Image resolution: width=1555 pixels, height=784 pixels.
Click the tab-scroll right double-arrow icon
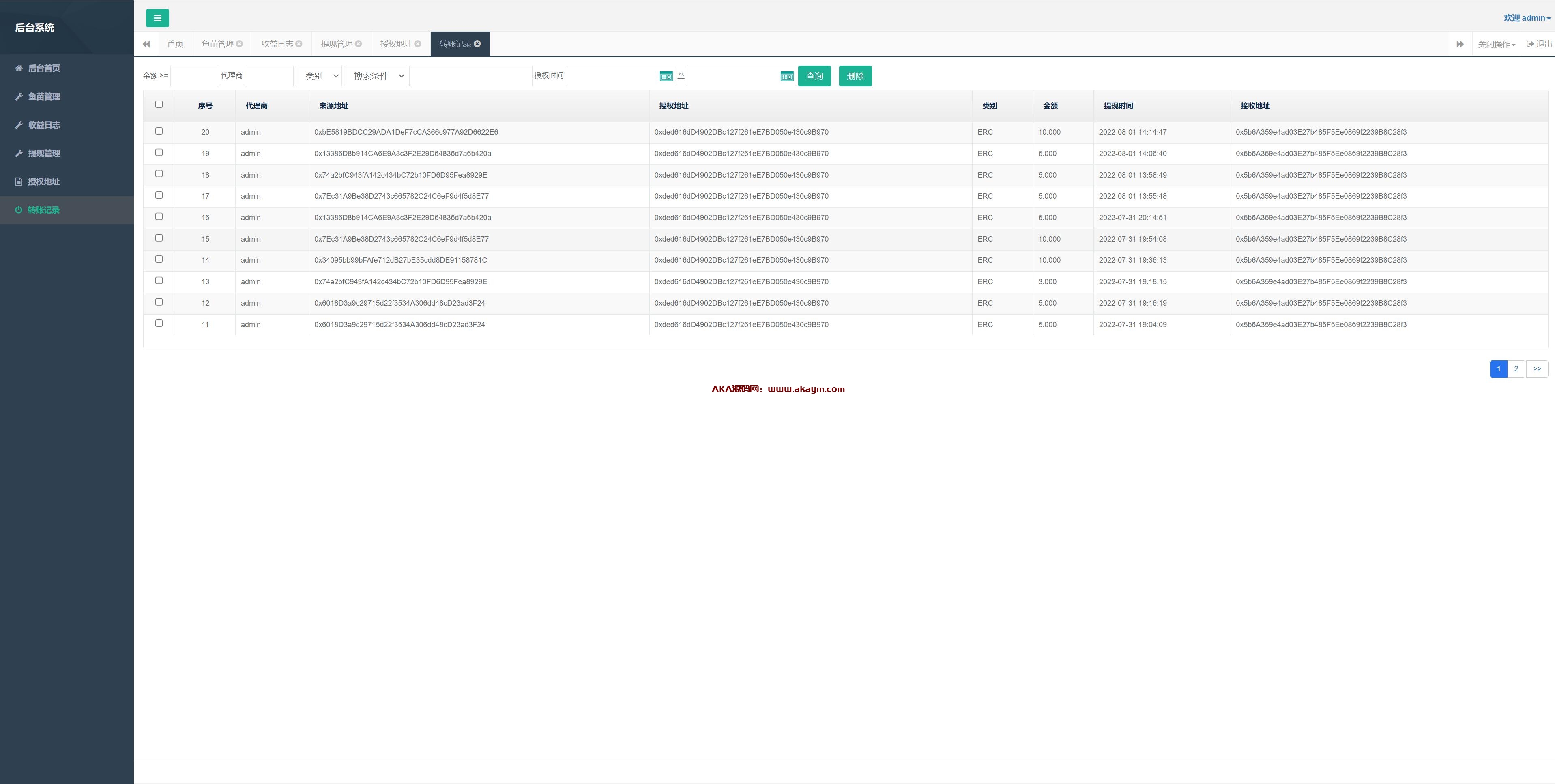(1460, 44)
